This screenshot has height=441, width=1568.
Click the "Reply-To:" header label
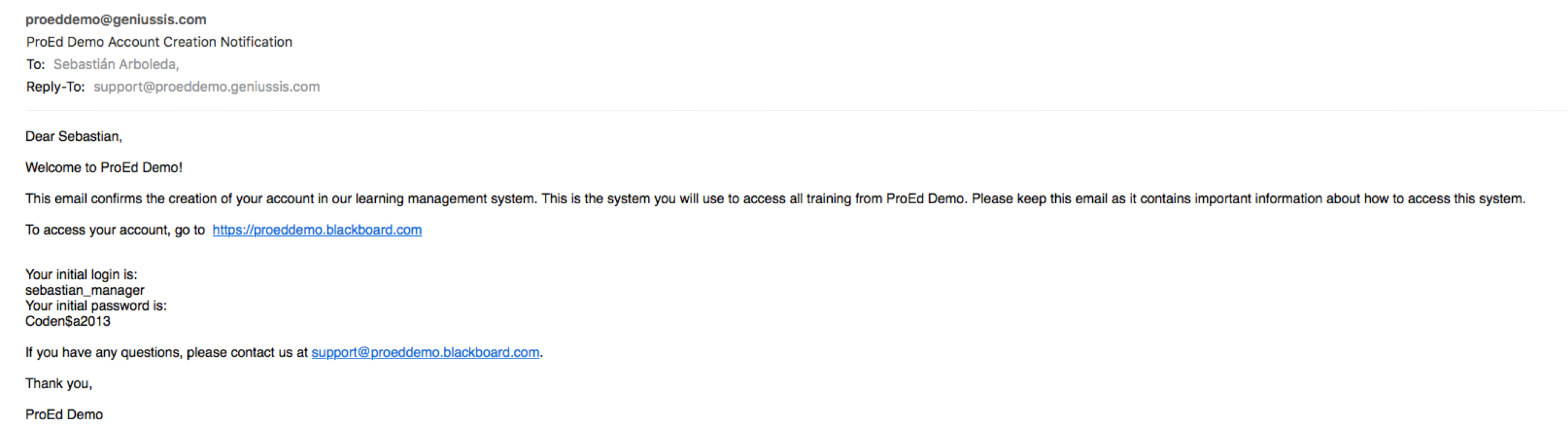(55, 87)
